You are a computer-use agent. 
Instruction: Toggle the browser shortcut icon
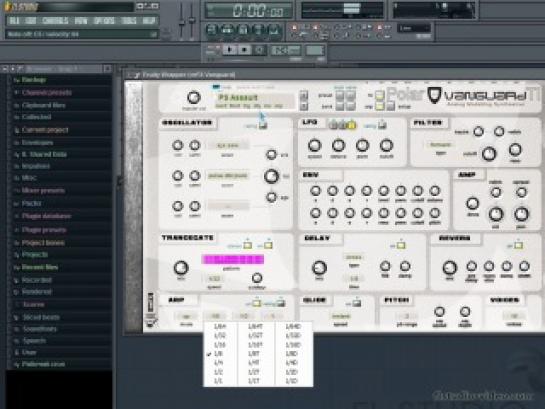click(259, 30)
